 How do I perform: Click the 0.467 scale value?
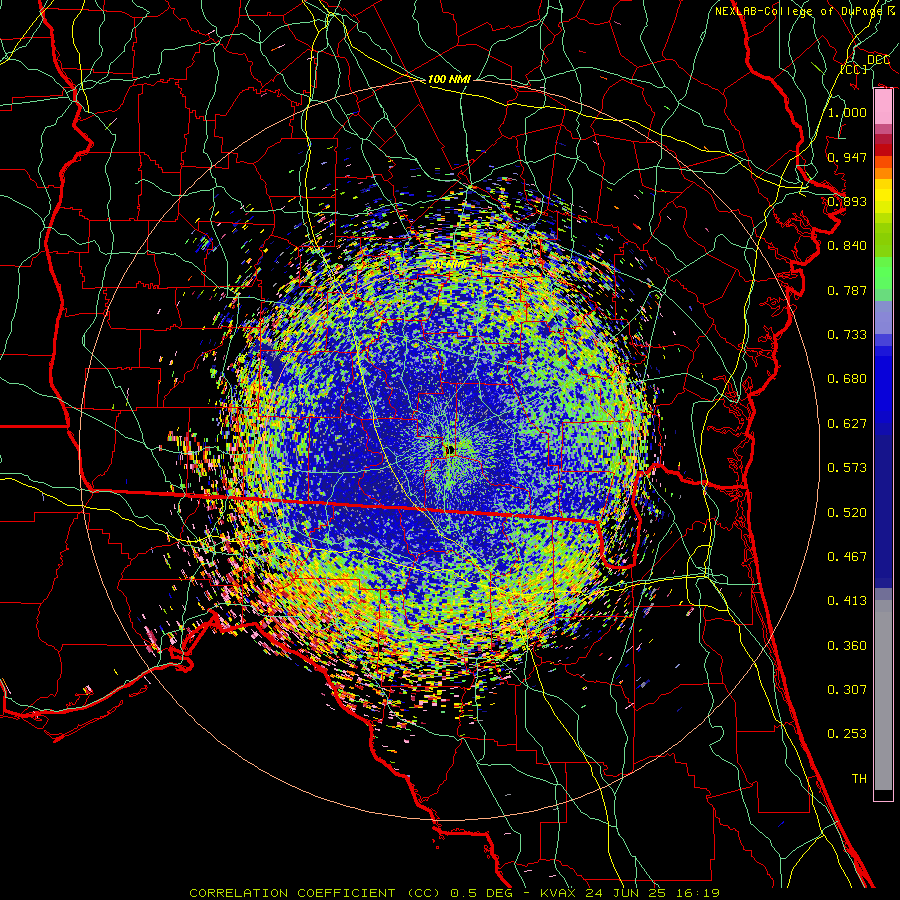pos(847,557)
